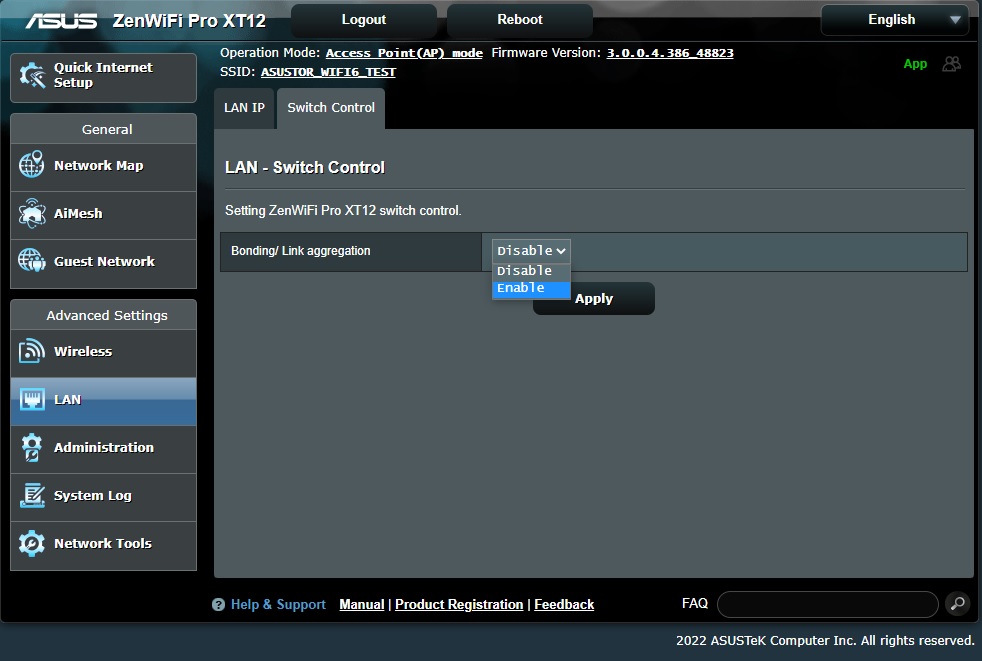Image resolution: width=982 pixels, height=661 pixels.
Task: Click the Bonding/ Link aggregation label
Action: point(301,251)
